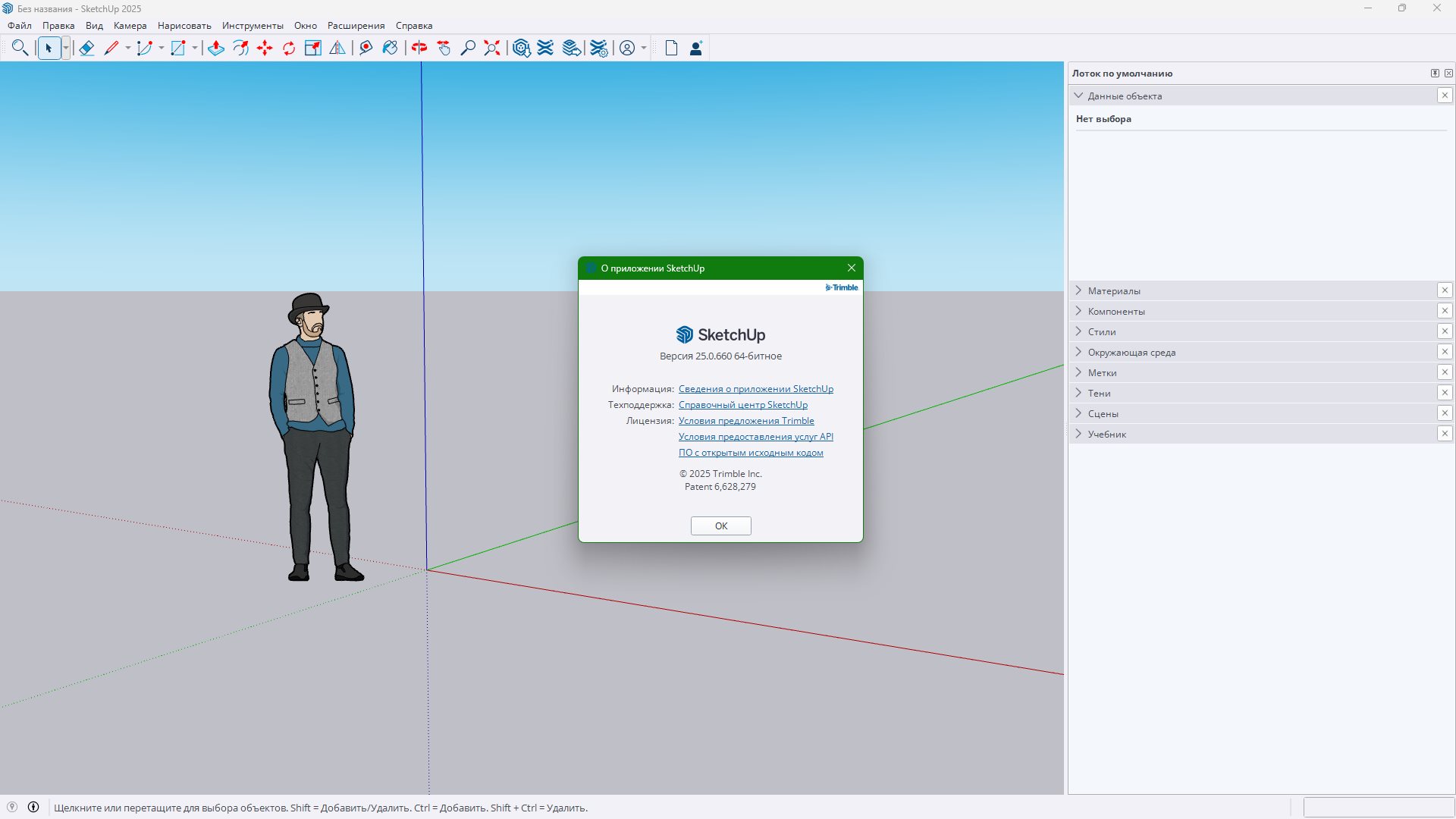Viewport: 1456px width, 819px height.
Task: Click the measurements input box in status bar
Action: click(x=1377, y=807)
